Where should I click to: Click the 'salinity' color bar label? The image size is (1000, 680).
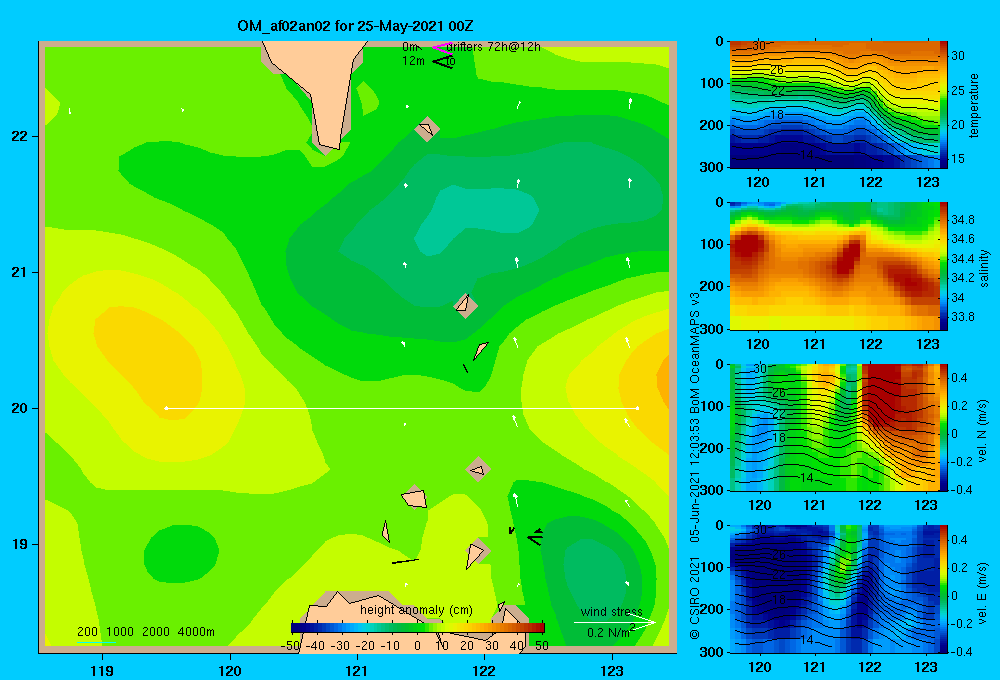pos(984,268)
